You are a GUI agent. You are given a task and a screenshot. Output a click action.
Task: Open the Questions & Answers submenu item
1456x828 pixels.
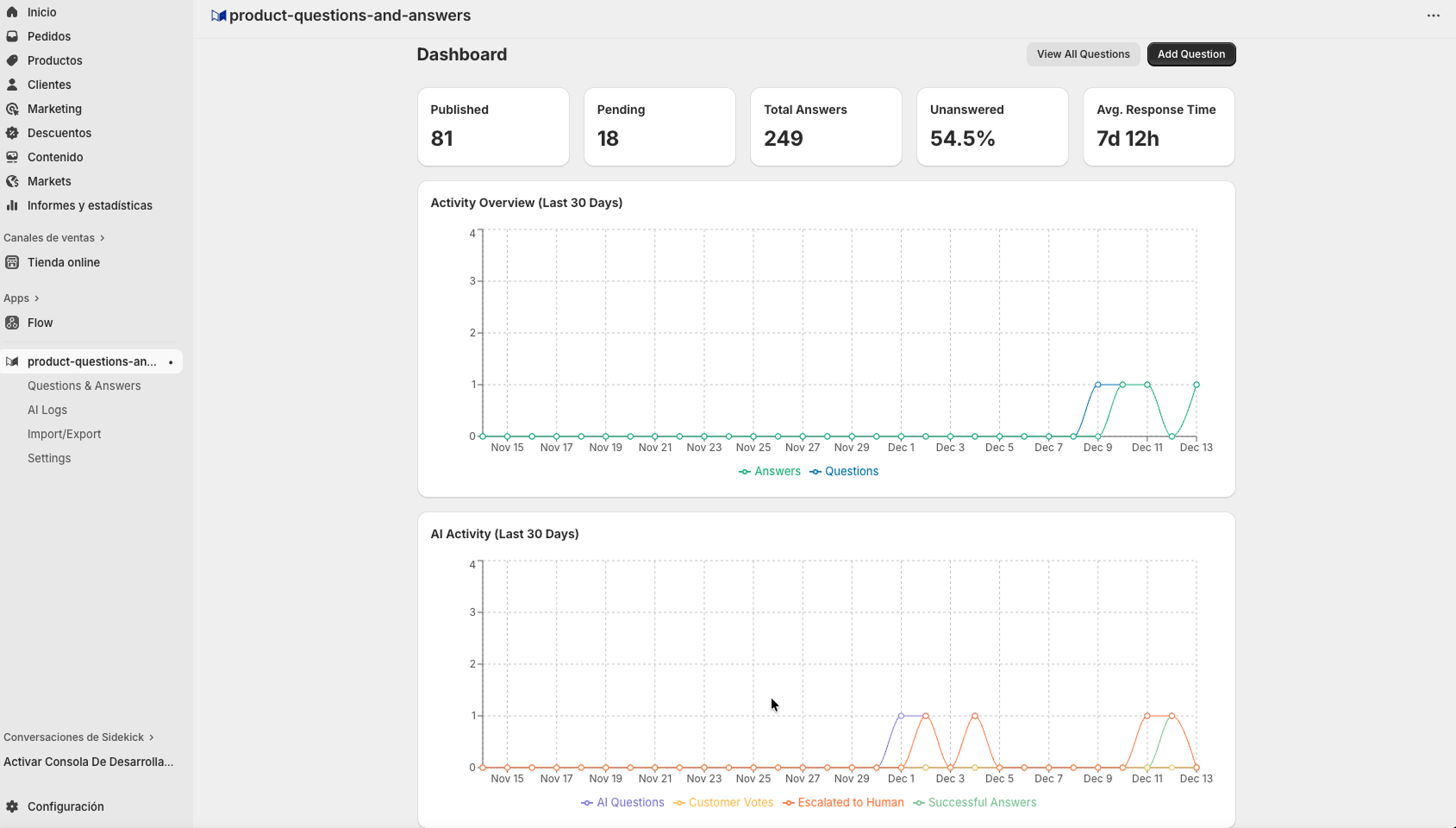pos(84,386)
